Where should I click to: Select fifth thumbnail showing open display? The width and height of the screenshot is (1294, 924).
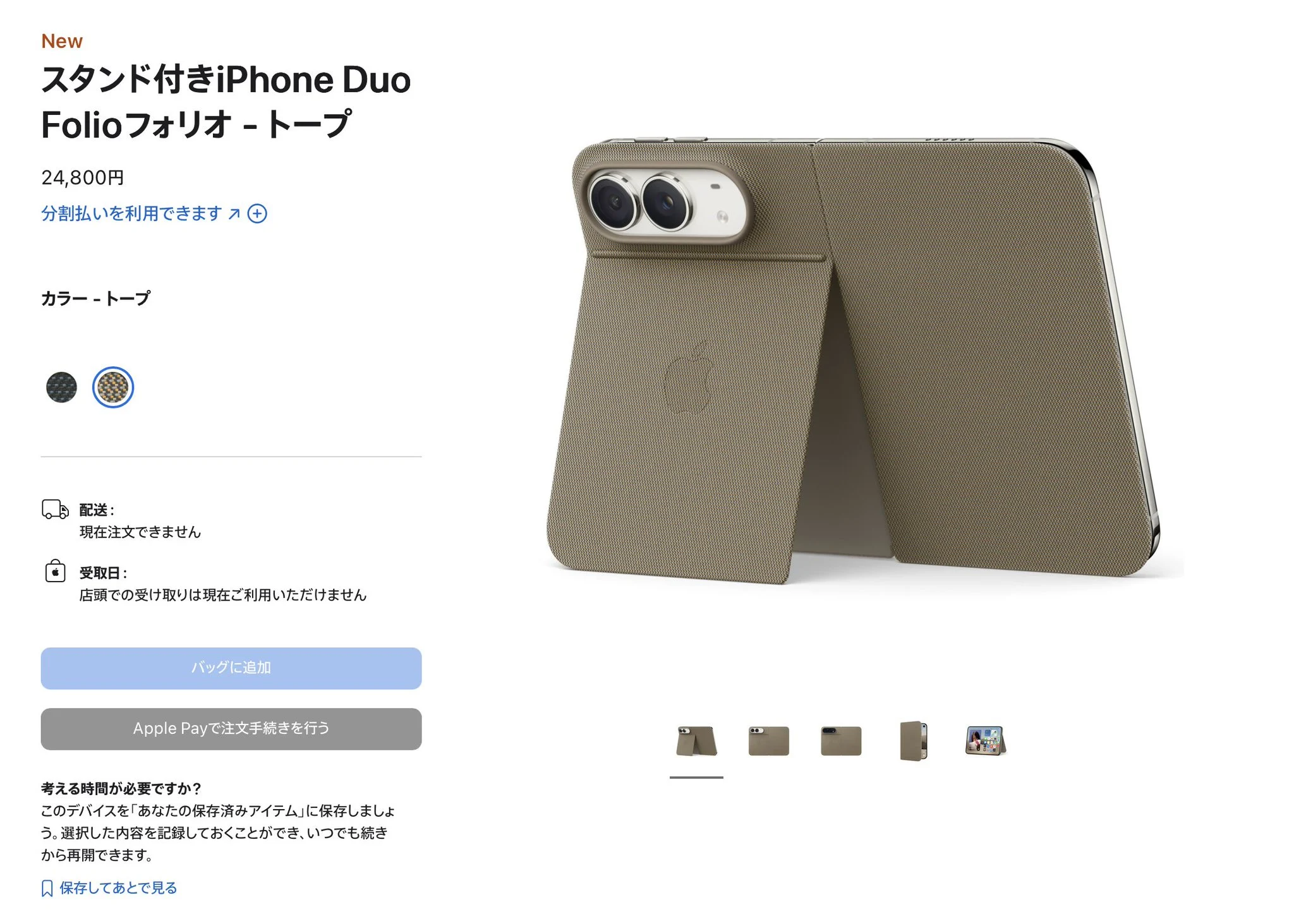pyautogui.click(x=986, y=741)
